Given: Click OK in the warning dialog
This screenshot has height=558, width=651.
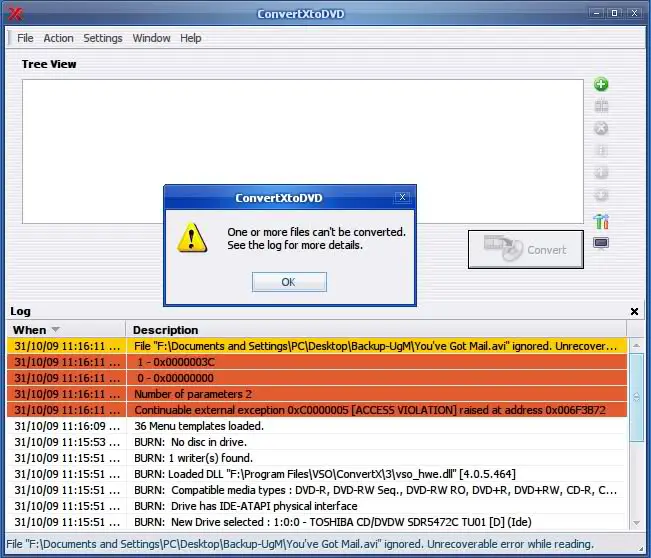Looking at the screenshot, I should (x=289, y=282).
